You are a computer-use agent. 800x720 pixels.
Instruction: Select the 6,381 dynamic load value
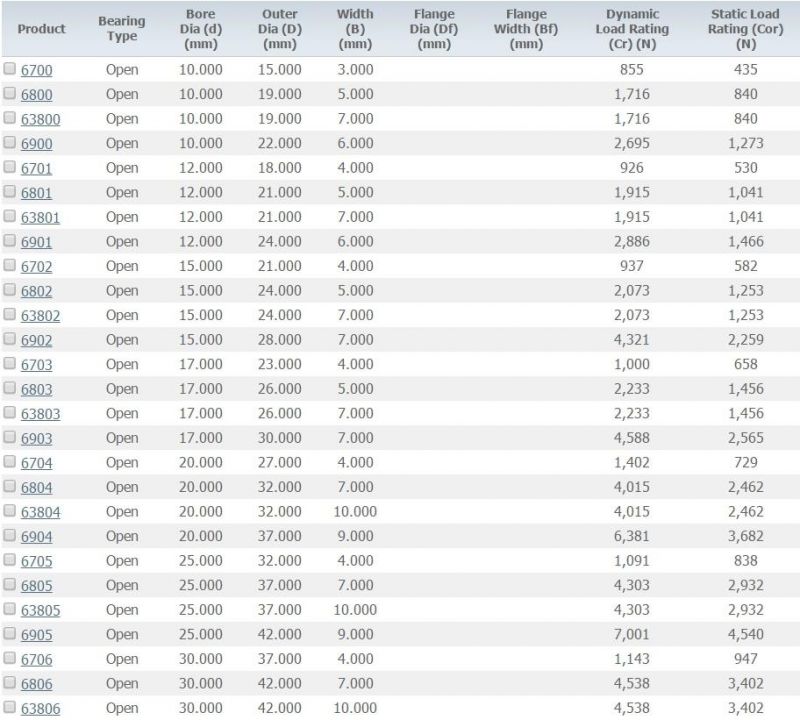pyautogui.click(x=632, y=536)
